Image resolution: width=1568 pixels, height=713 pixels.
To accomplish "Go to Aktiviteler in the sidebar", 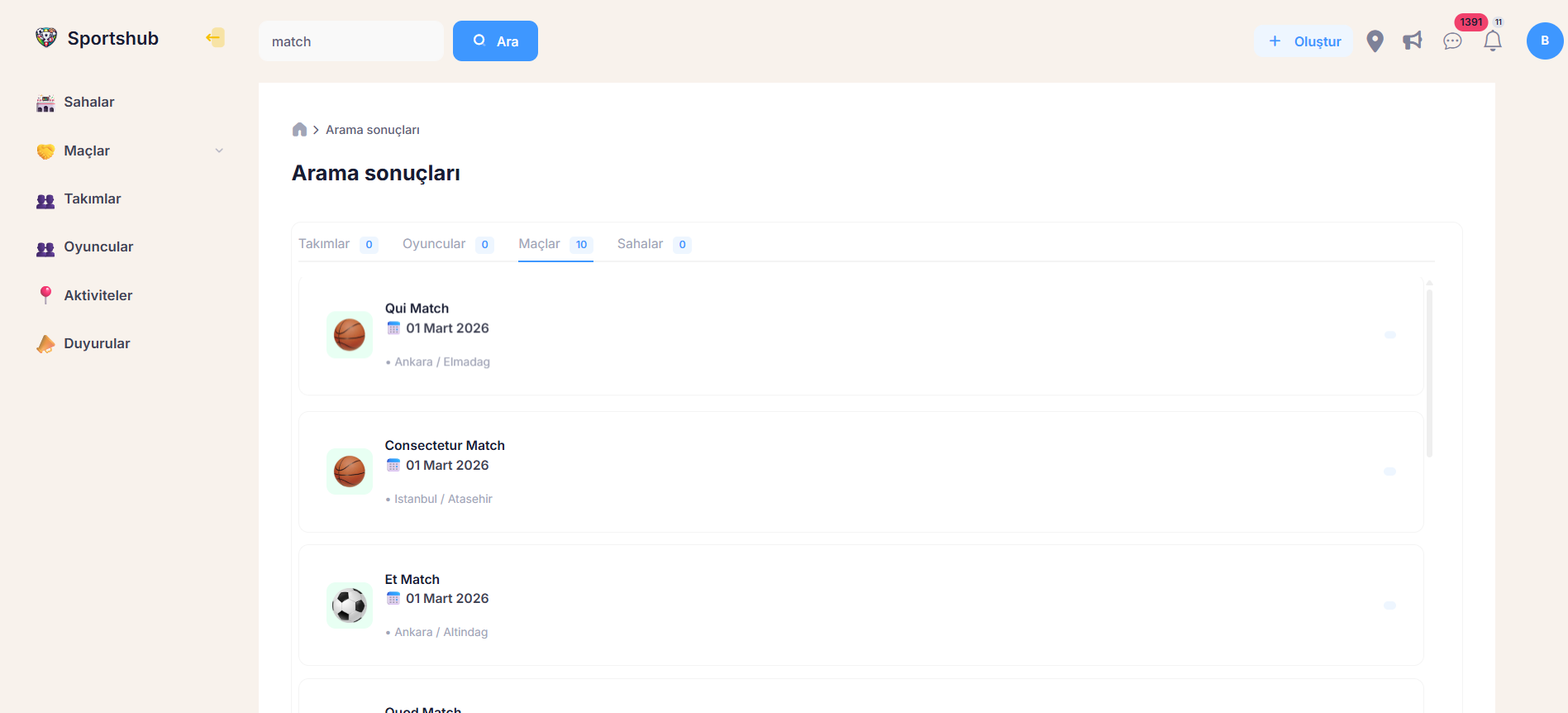I will [x=98, y=295].
